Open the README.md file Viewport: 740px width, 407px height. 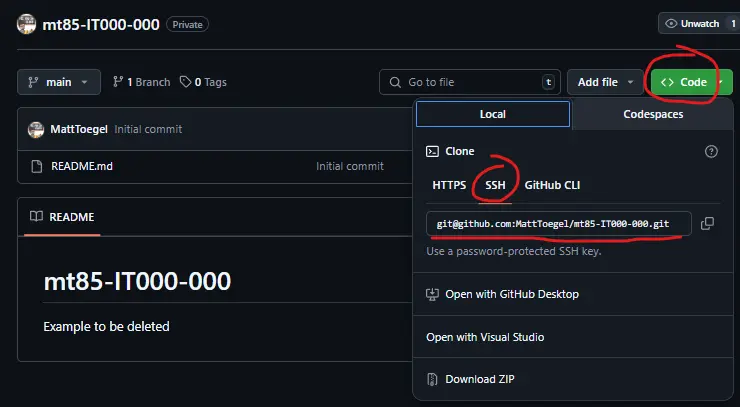[82, 166]
